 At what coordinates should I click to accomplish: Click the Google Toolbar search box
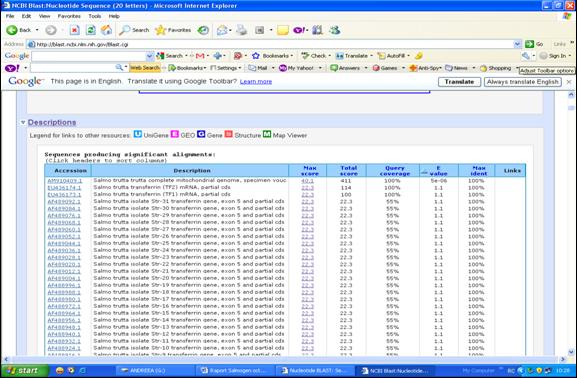click(x=89, y=56)
